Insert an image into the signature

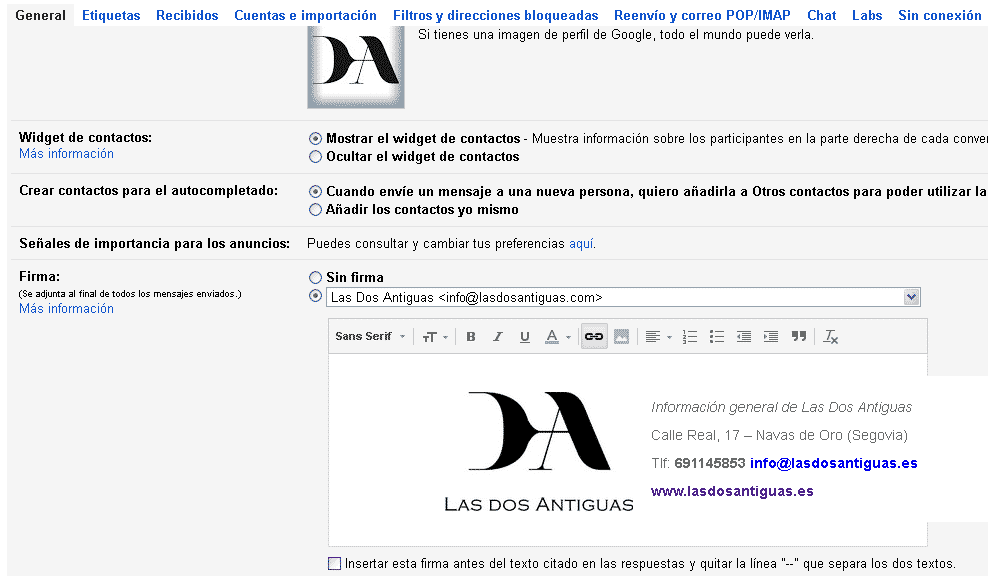click(621, 337)
